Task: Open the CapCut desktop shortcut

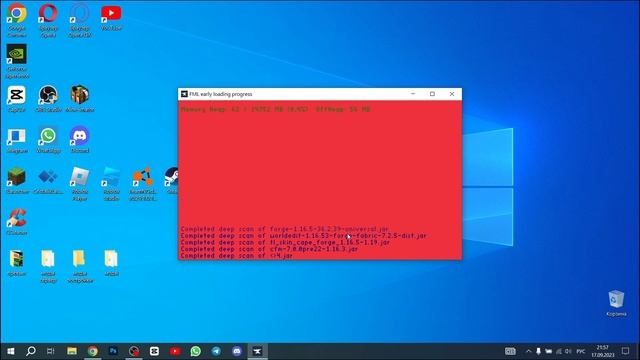Action: coord(17,99)
